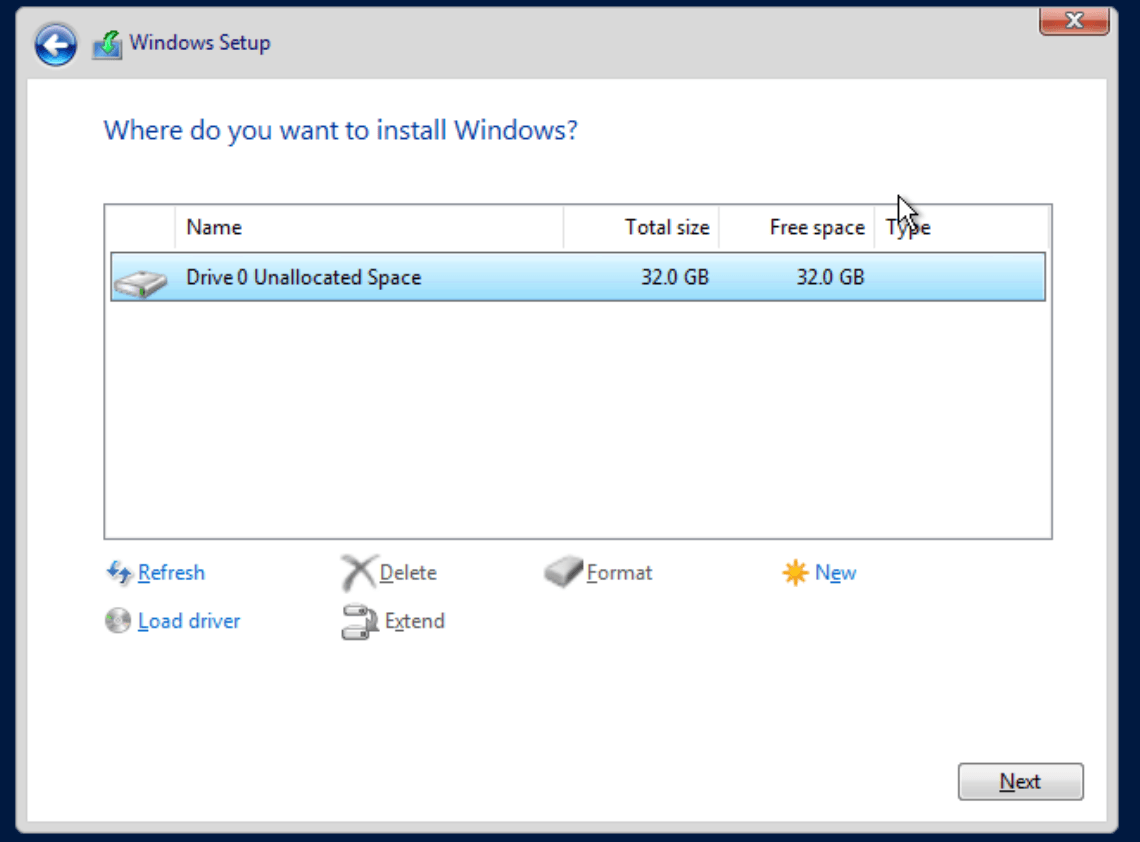
Task: Click the Format link text
Action: 621,572
